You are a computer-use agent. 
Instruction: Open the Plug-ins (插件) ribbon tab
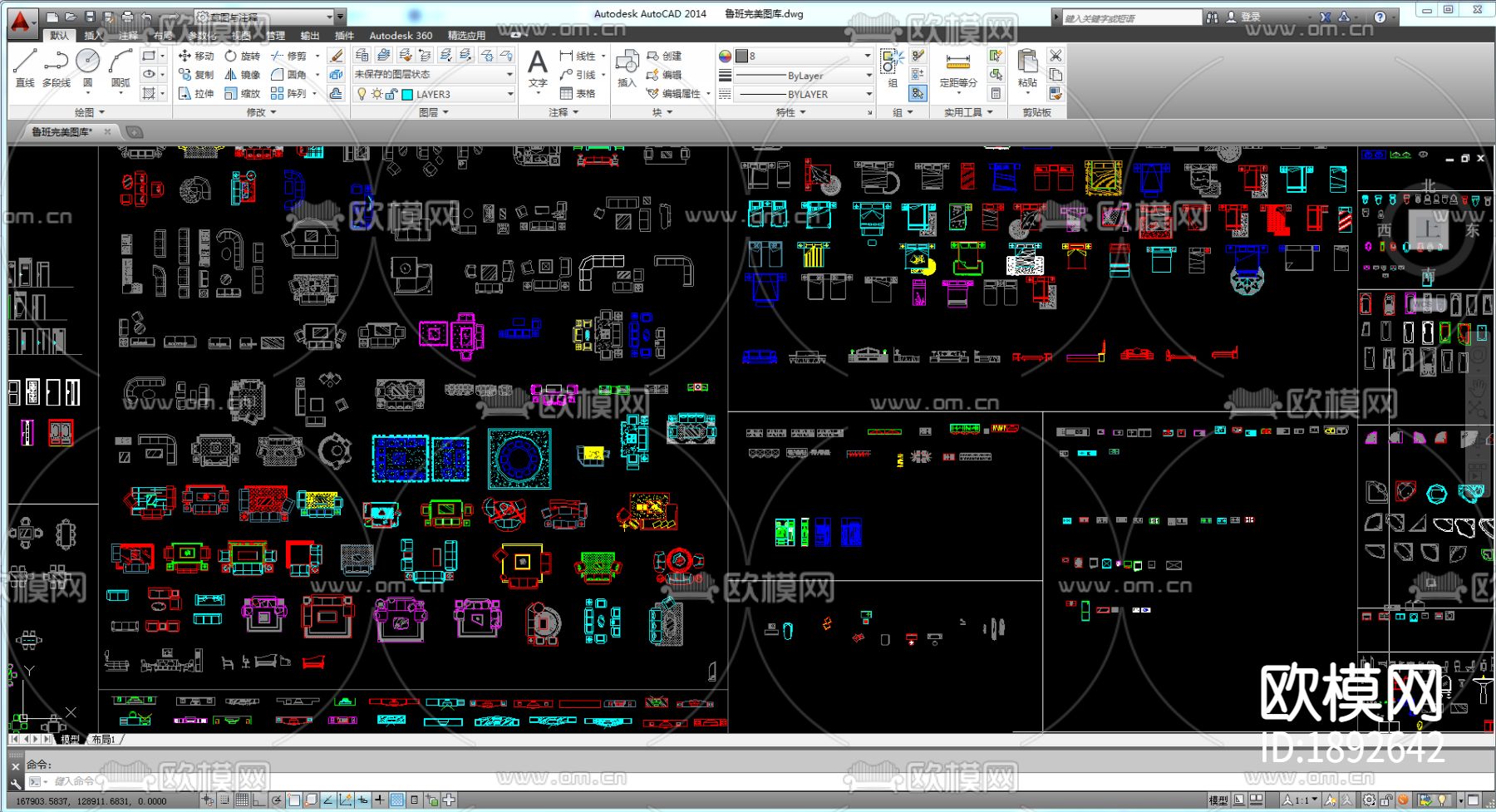click(344, 36)
